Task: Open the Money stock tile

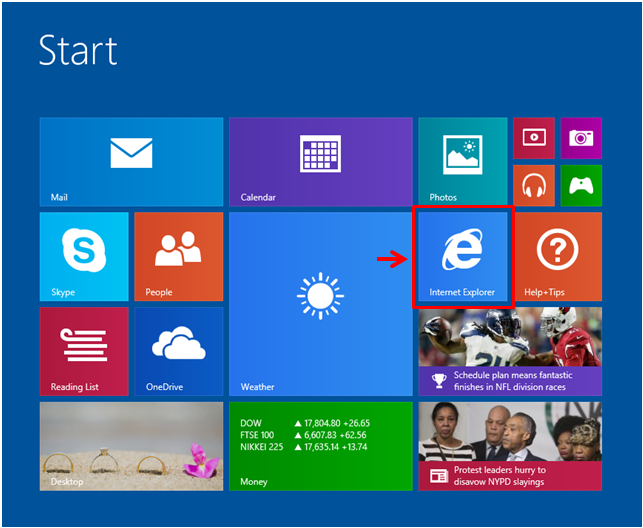Action: tap(321, 446)
